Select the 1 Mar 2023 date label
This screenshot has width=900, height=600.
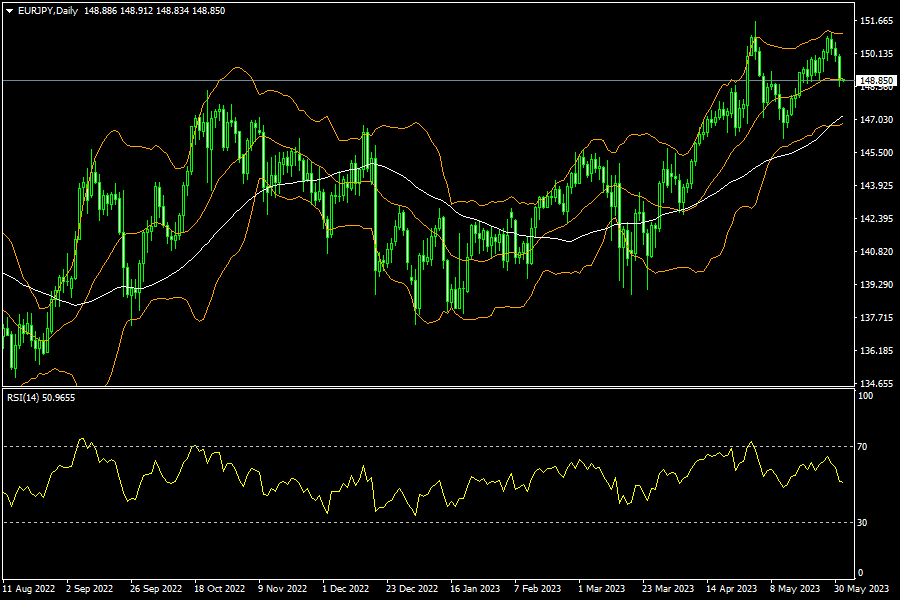pyautogui.click(x=601, y=589)
